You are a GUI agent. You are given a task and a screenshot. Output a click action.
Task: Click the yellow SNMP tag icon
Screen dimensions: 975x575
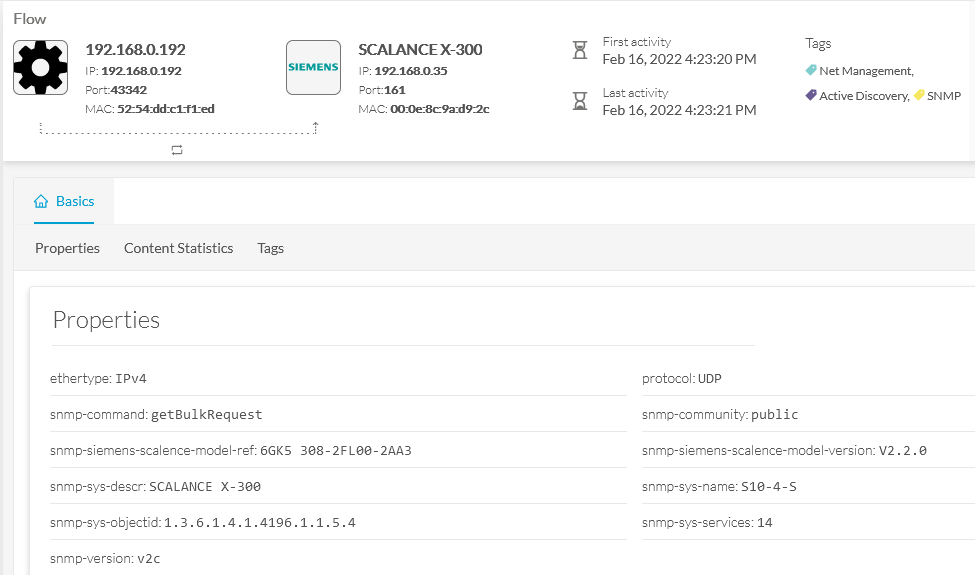[x=919, y=95]
